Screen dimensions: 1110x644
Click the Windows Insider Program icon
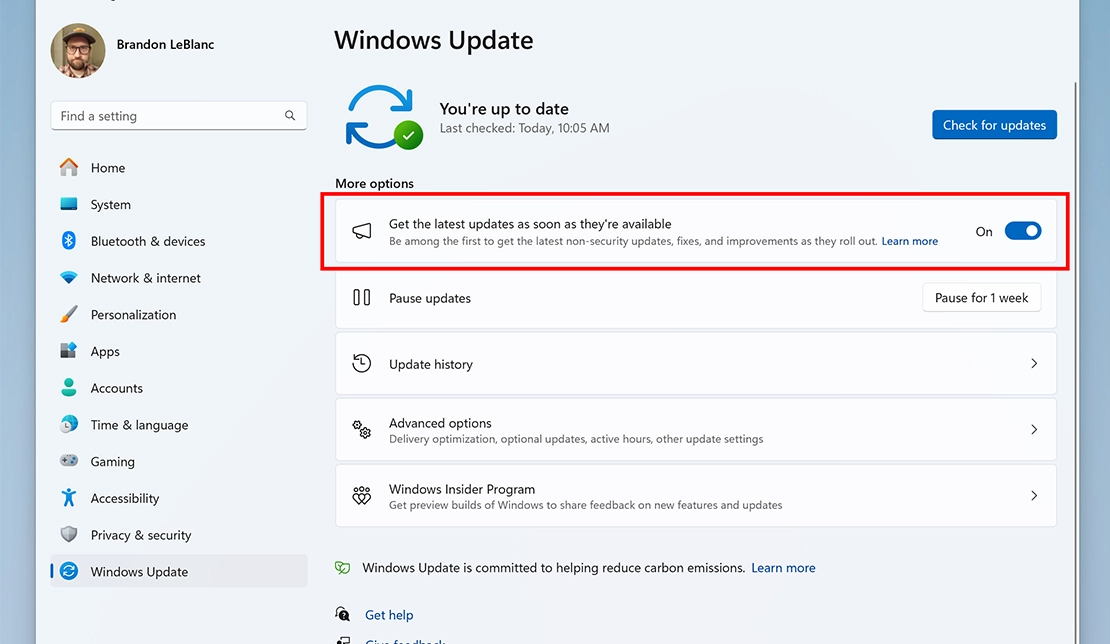point(361,495)
